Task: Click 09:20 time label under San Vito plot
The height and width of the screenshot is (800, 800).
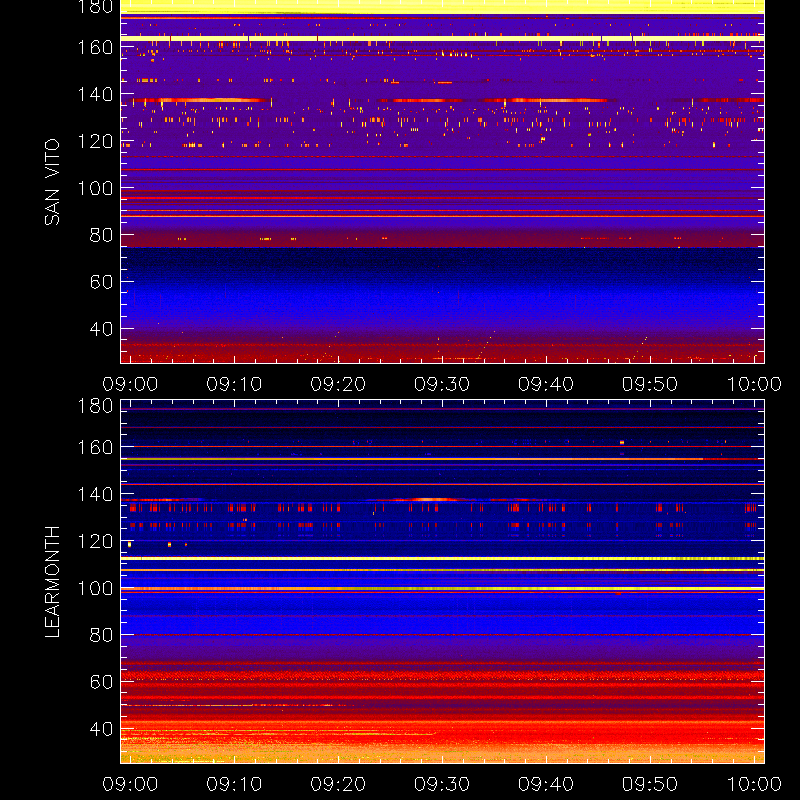Action: tap(338, 384)
